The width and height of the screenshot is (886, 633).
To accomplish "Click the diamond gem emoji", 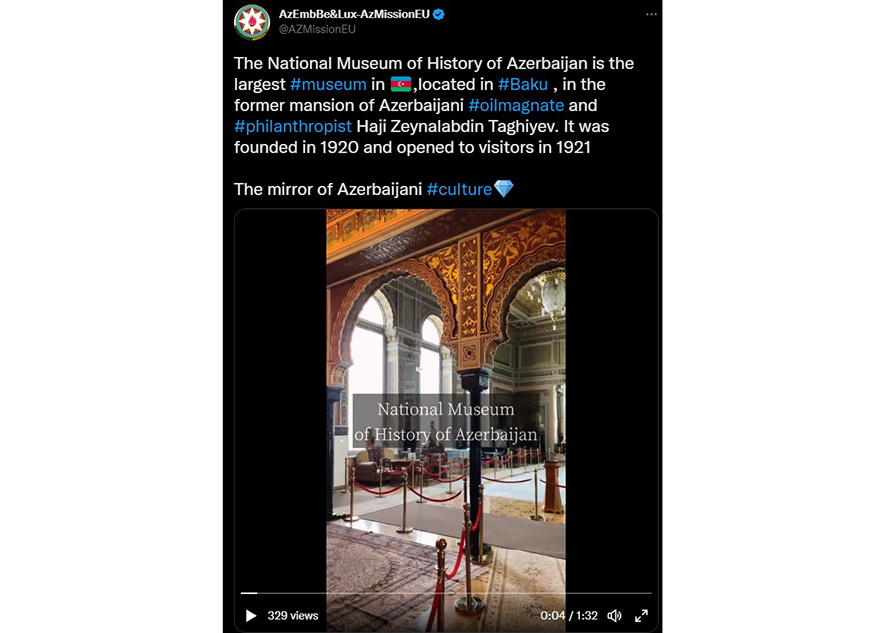I will point(503,188).
